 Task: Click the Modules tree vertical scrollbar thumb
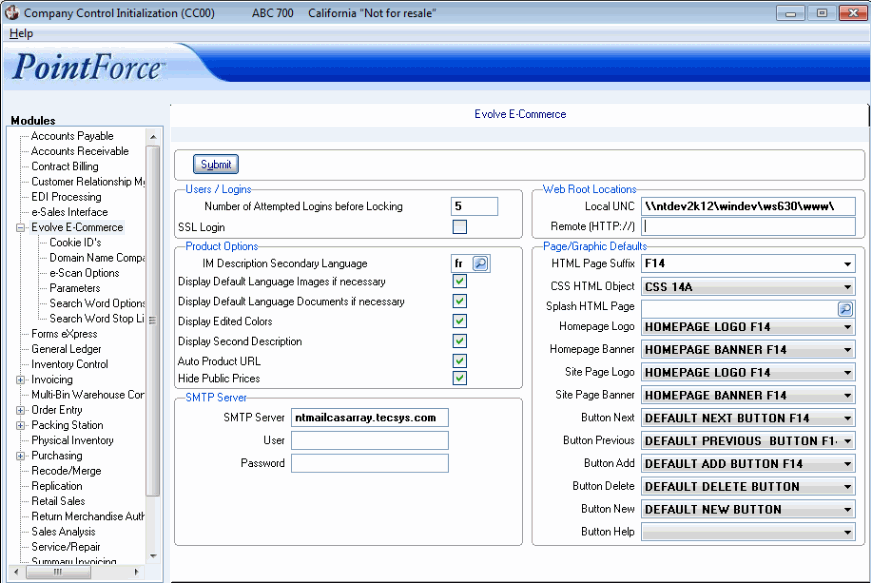tap(153, 320)
